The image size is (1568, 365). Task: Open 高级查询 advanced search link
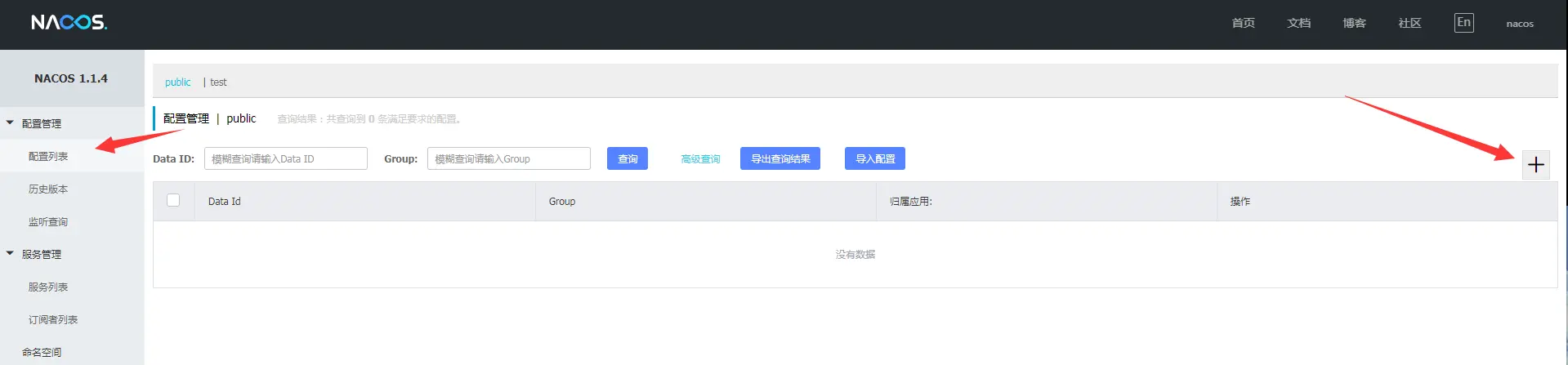pos(700,159)
